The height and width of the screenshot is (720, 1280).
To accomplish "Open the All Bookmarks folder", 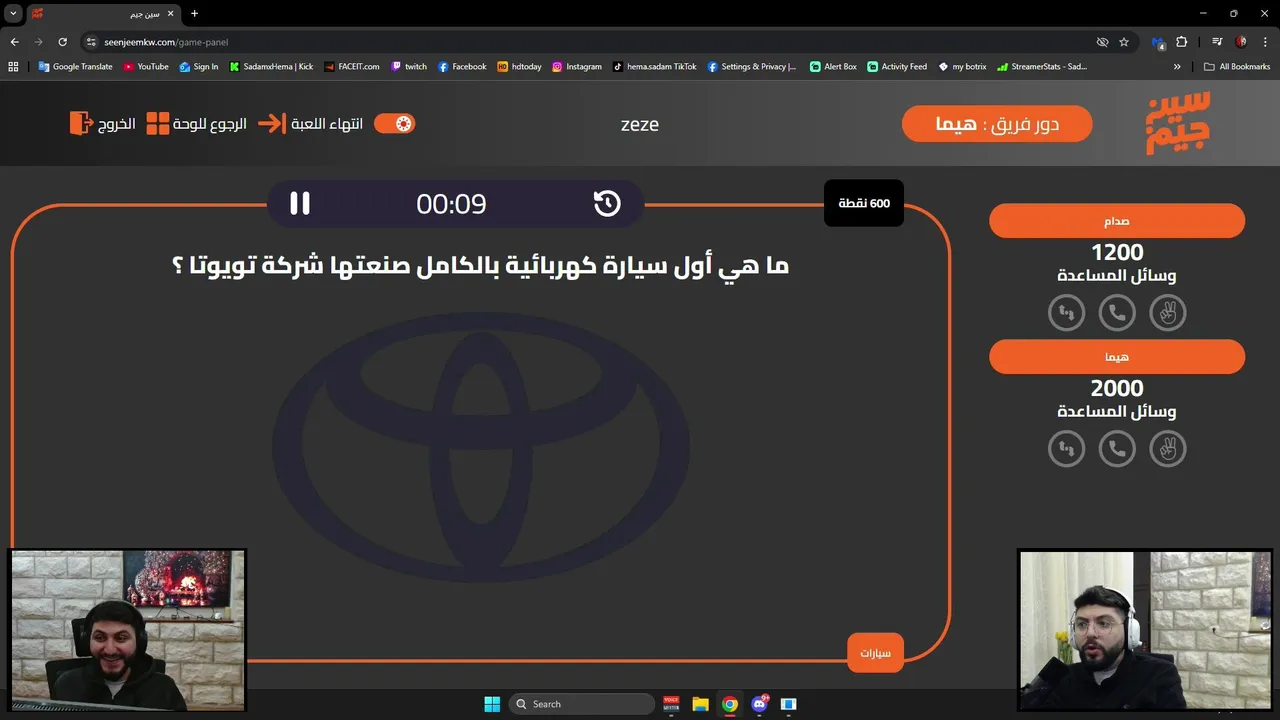I will 1237,67.
